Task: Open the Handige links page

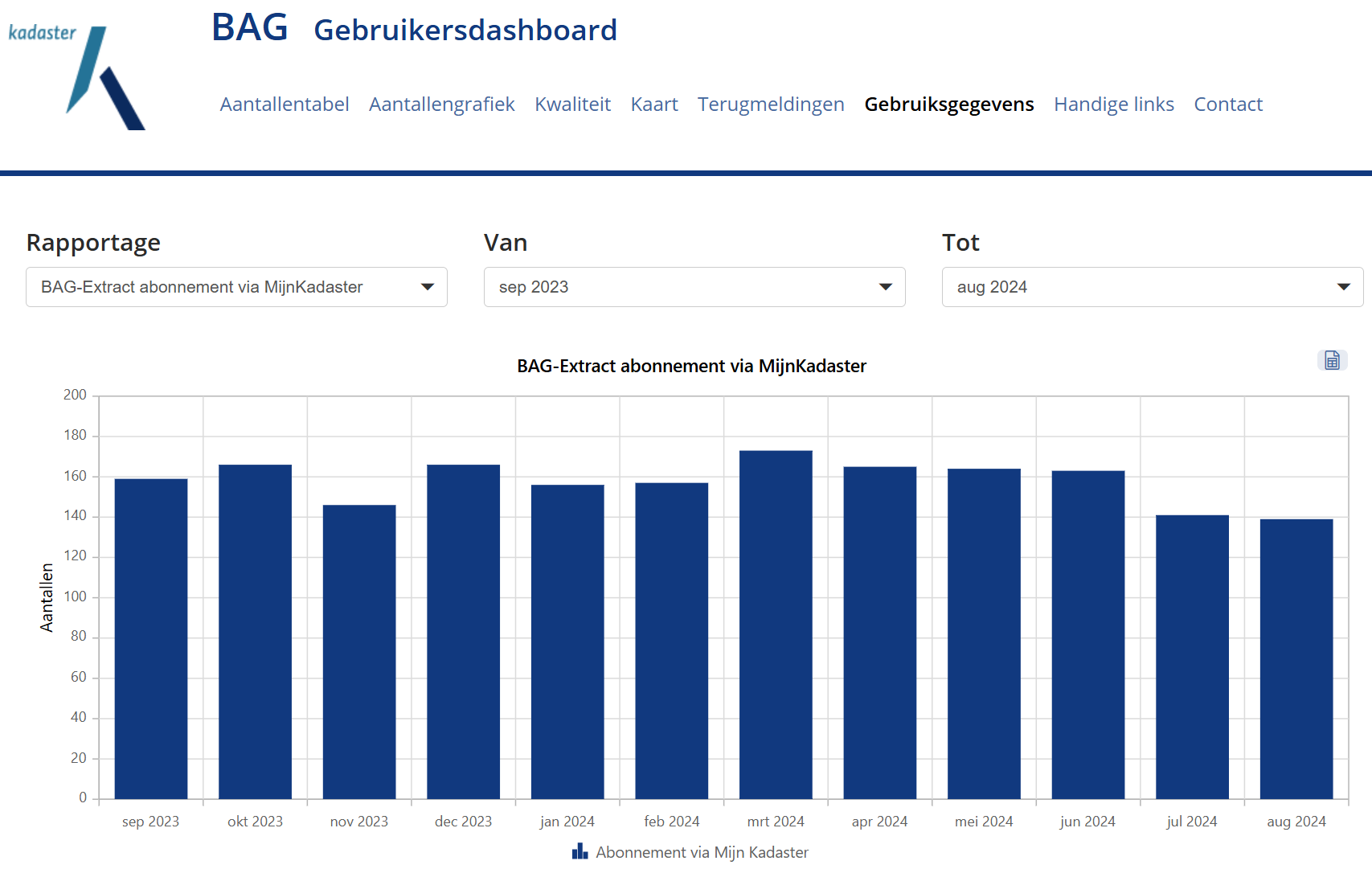Action: point(1114,104)
